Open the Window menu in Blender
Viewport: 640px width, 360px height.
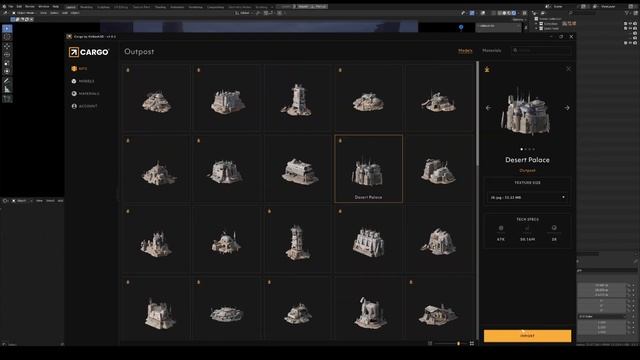[x=44, y=7]
